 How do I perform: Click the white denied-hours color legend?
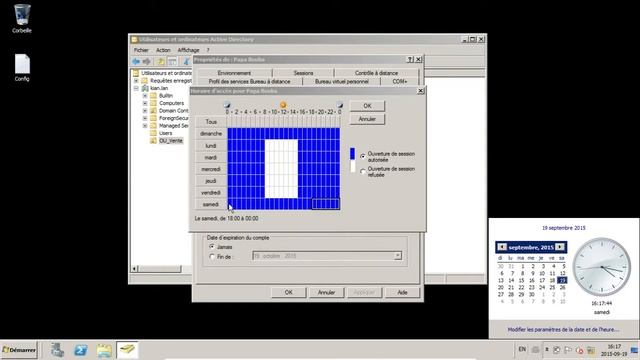(353, 166)
